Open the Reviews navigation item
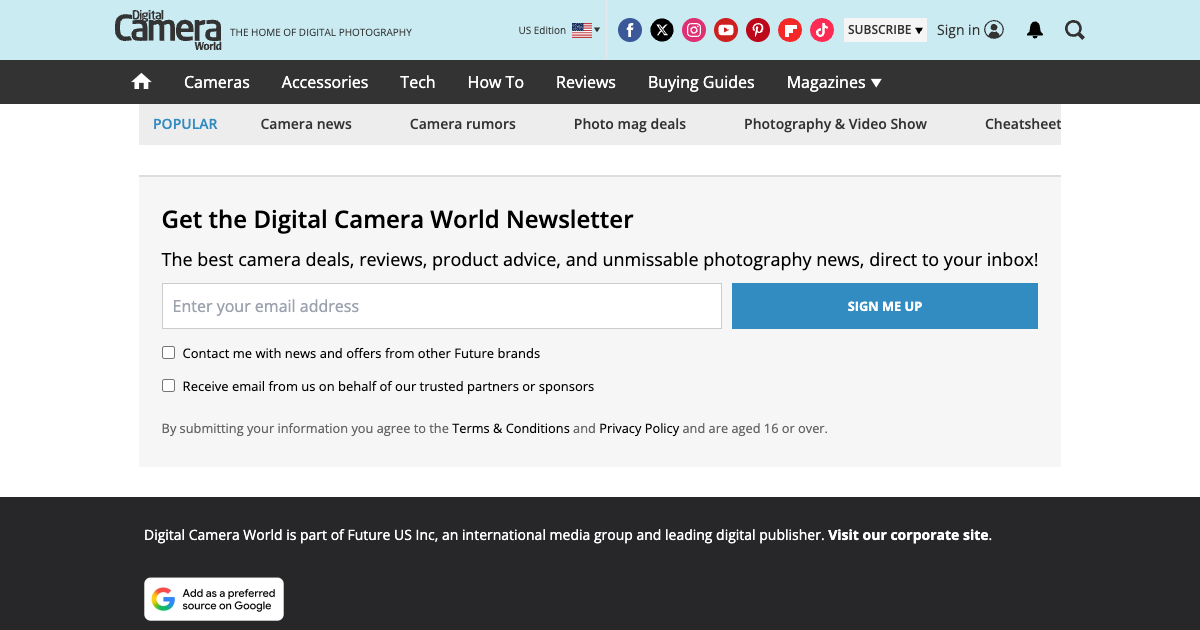This screenshot has width=1200, height=630. tap(585, 82)
